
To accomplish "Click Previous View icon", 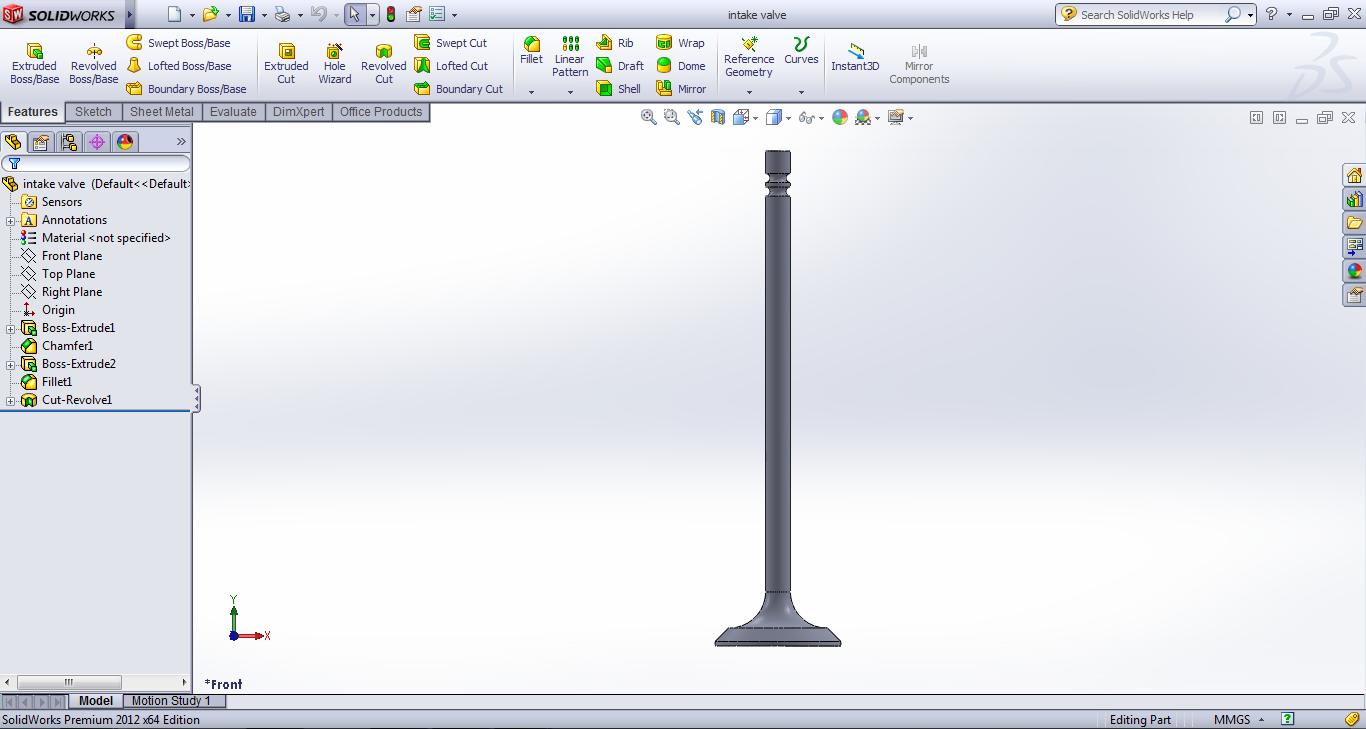I will [695, 117].
